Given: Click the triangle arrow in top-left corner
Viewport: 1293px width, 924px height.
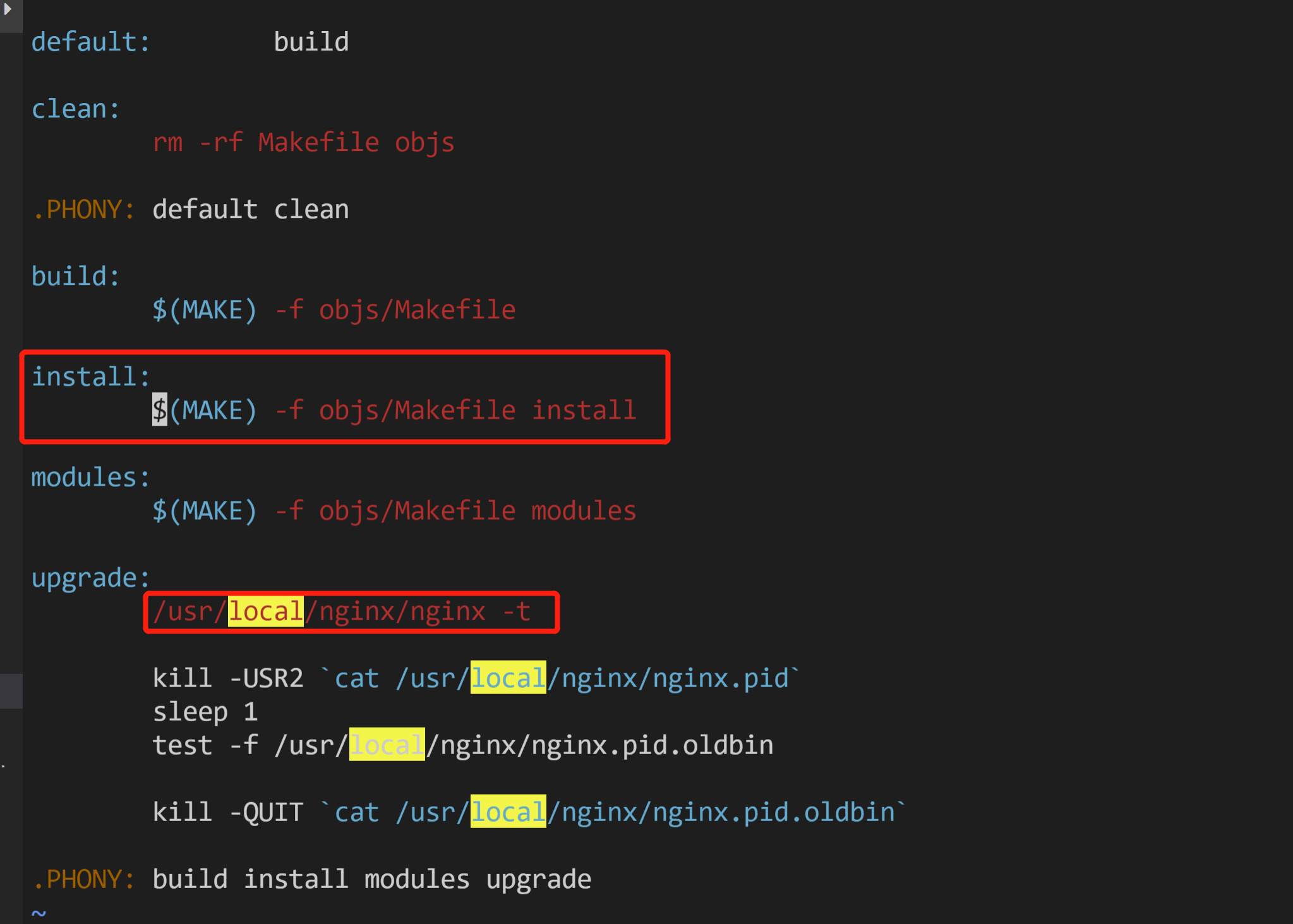Looking at the screenshot, I should [x=8, y=9].
